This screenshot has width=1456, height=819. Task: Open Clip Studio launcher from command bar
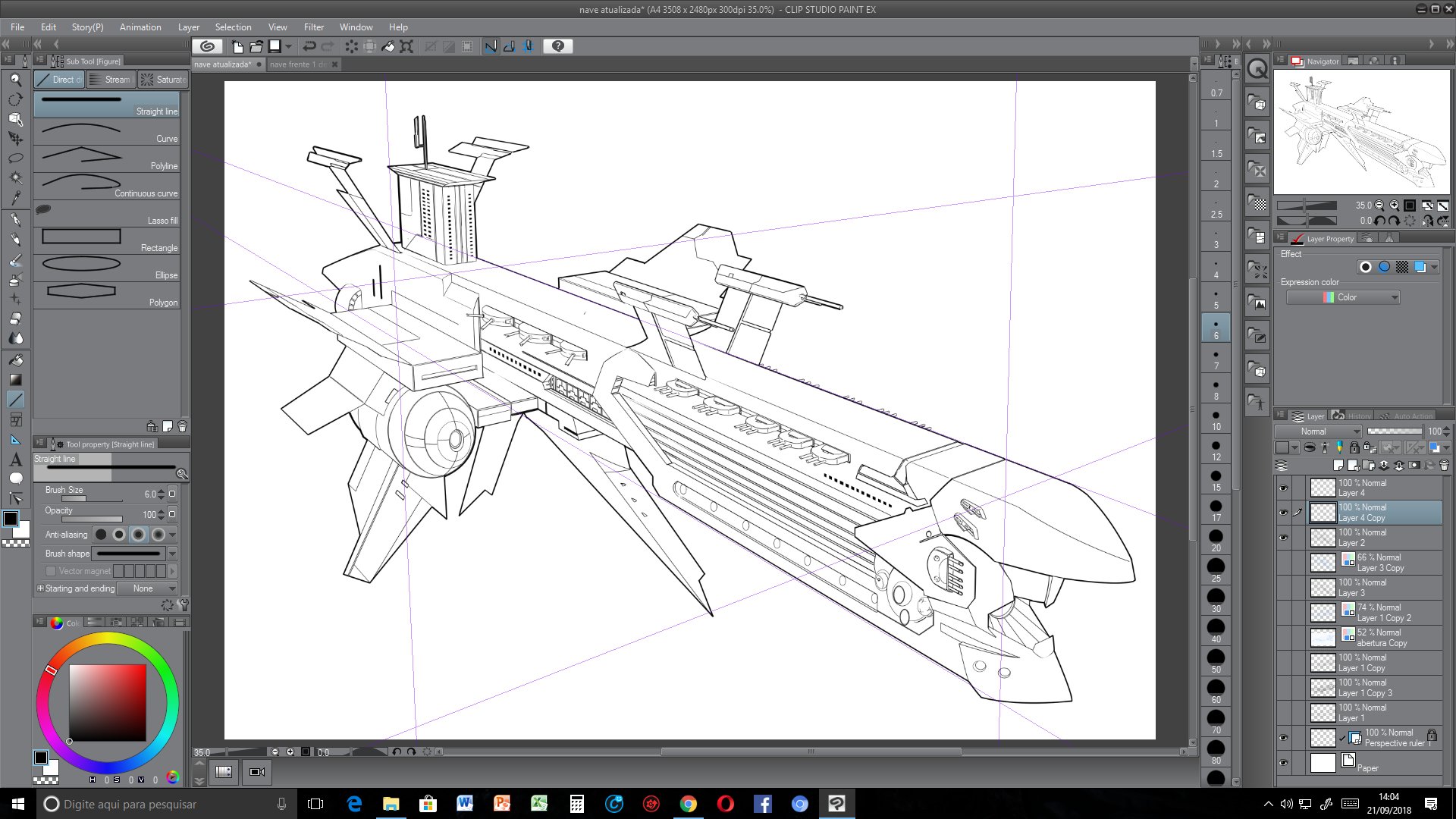coord(207,46)
